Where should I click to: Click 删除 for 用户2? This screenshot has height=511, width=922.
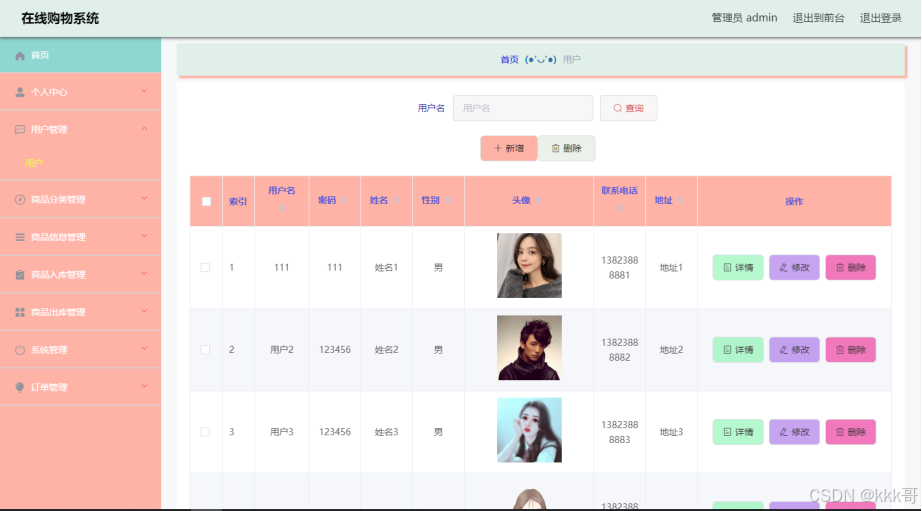pos(851,350)
